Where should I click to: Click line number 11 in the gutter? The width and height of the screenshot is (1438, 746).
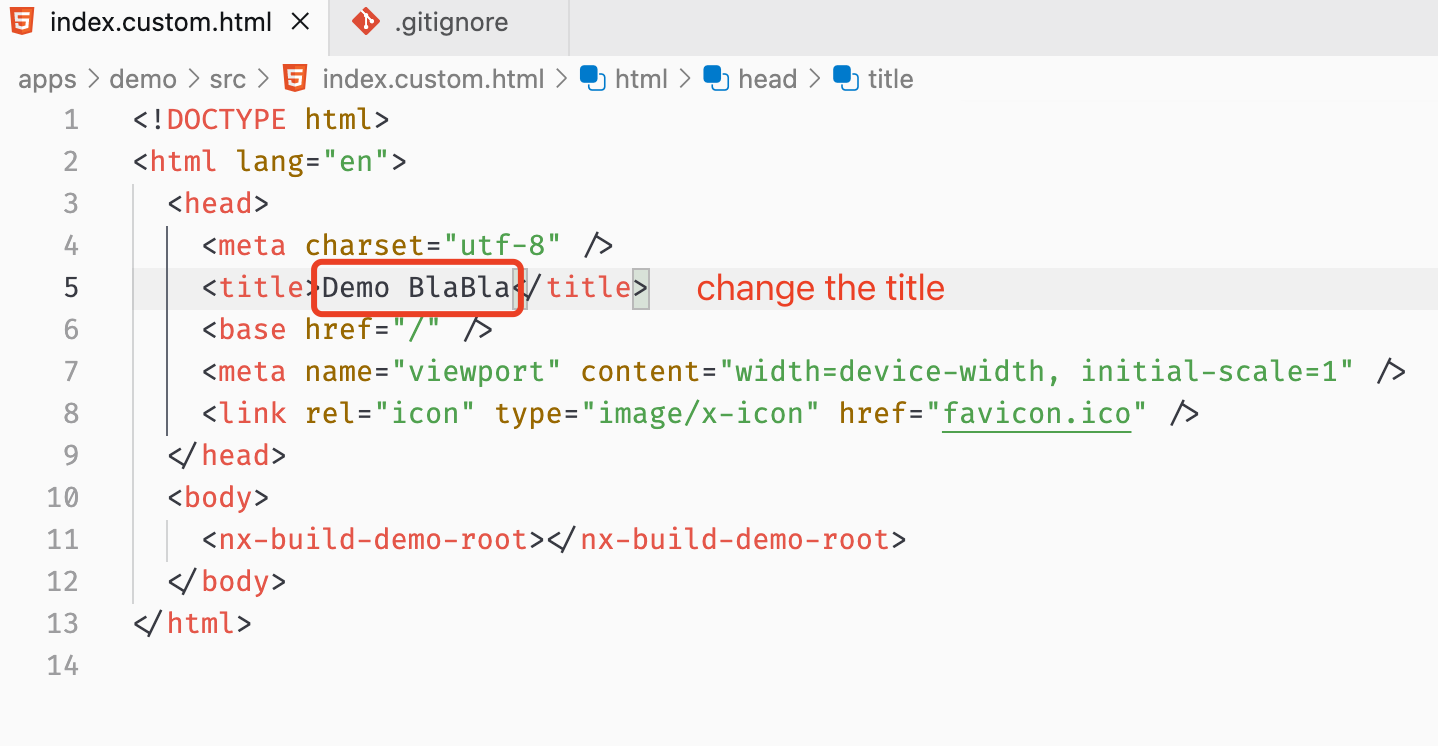62,539
